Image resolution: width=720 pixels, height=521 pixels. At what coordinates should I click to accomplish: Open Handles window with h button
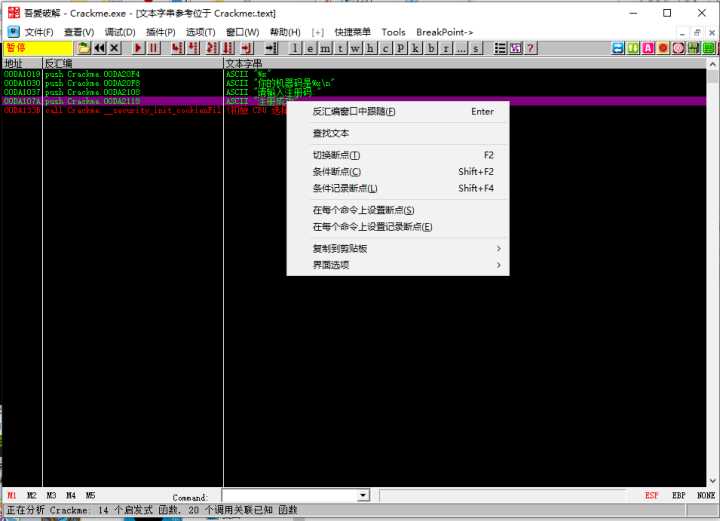(x=371, y=48)
